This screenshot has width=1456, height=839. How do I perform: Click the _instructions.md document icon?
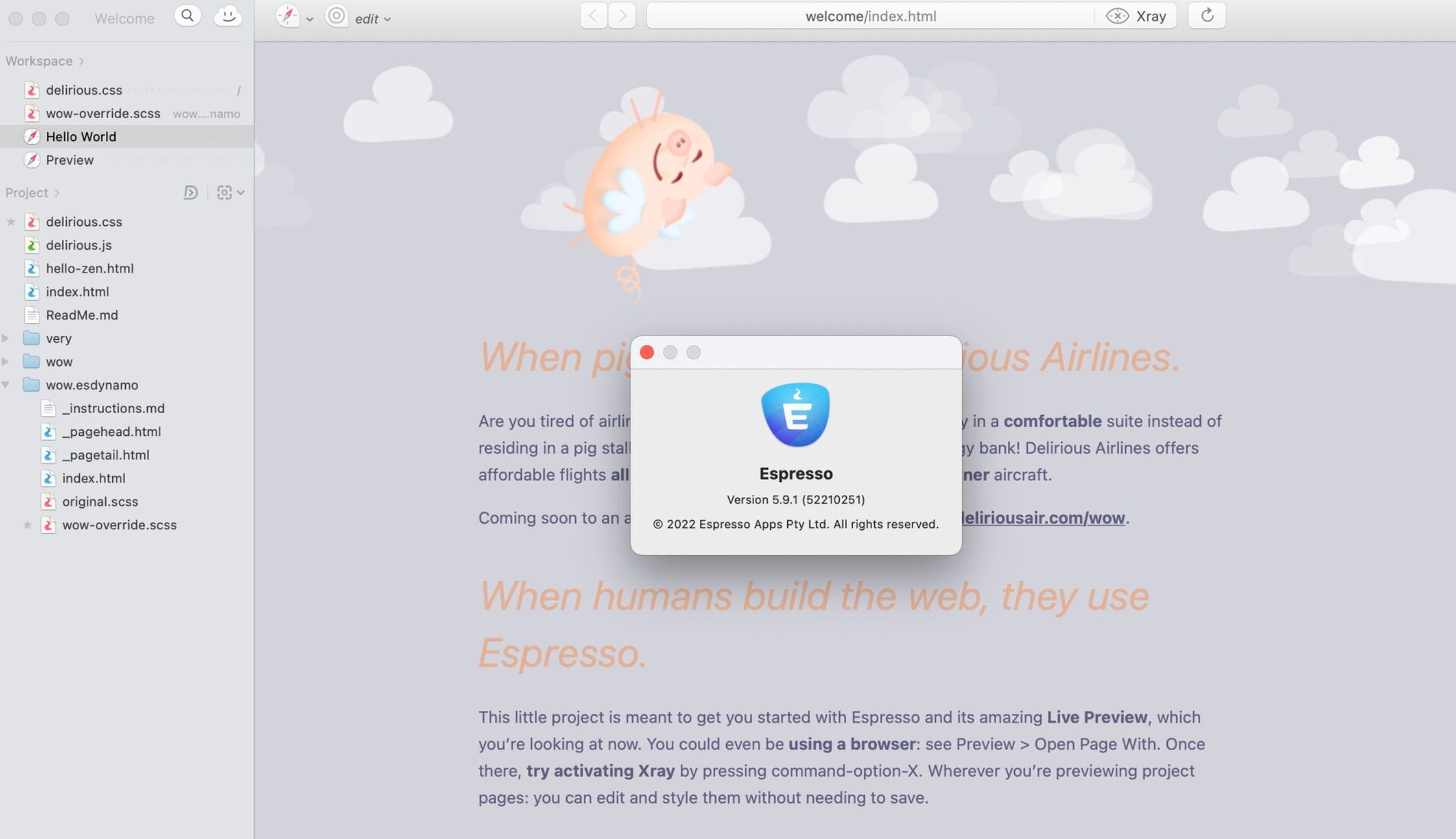tap(48, 409)
